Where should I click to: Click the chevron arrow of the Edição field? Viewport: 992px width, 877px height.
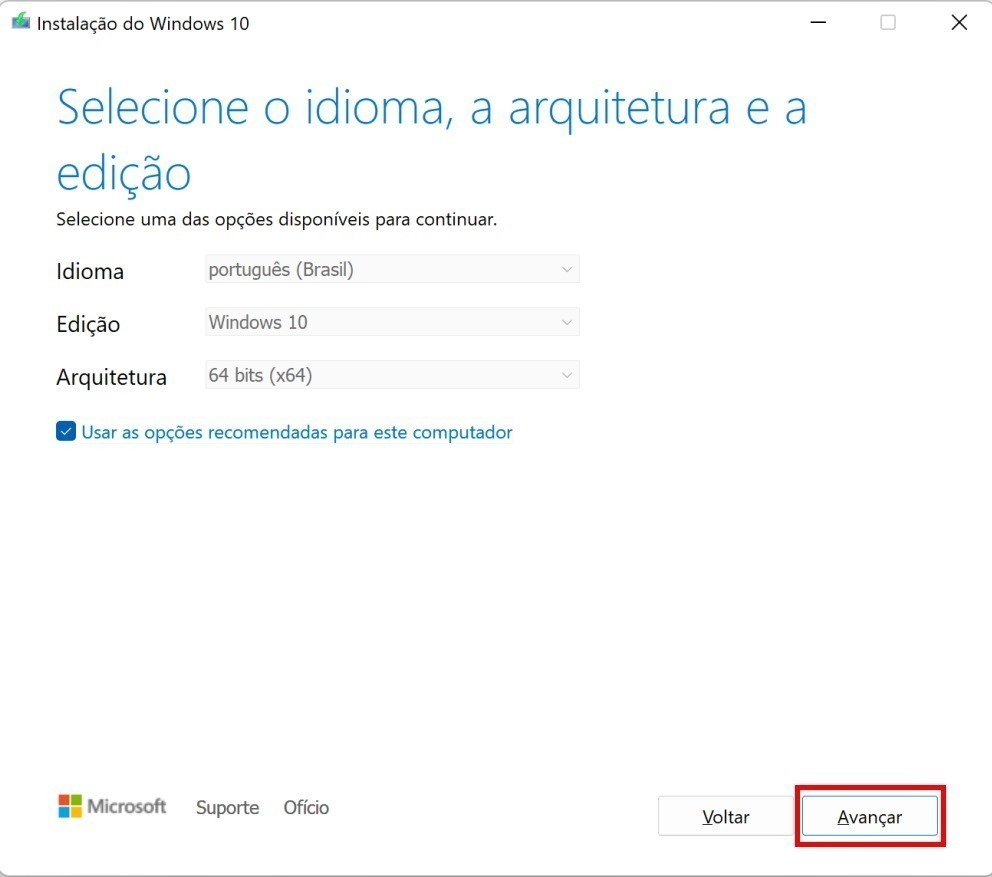coord(567,322)
